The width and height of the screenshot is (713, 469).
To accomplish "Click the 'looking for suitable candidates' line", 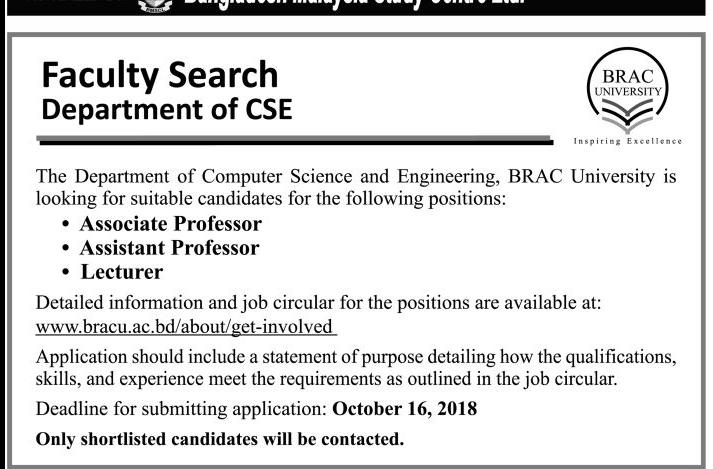I will 271,199.
